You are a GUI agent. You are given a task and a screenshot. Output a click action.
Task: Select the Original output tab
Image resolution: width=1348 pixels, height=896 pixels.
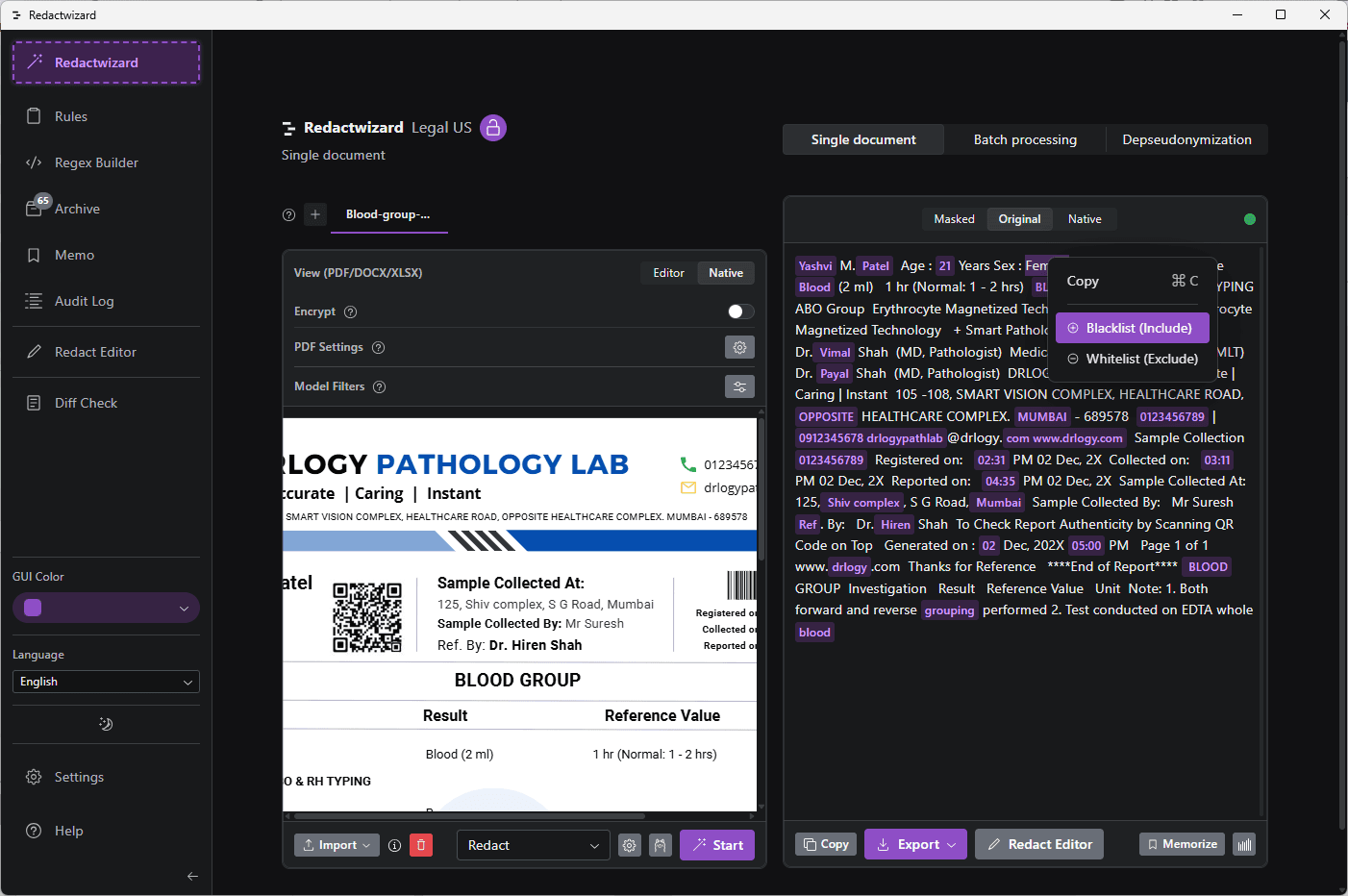tap(1019, 219)
